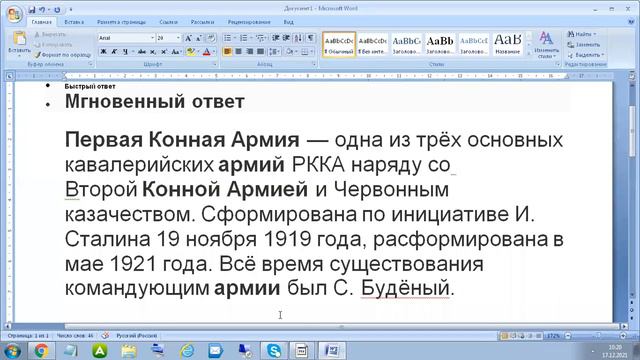
Task: Click the word count in status bar
Action: coord(75,336)
